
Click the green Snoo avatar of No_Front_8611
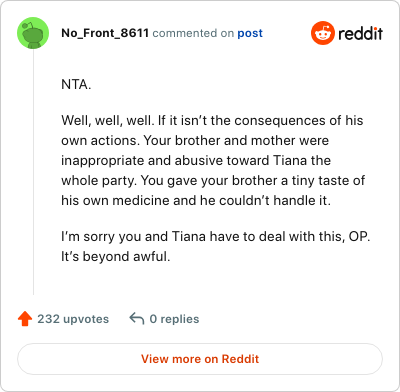(x=33, y=33)
